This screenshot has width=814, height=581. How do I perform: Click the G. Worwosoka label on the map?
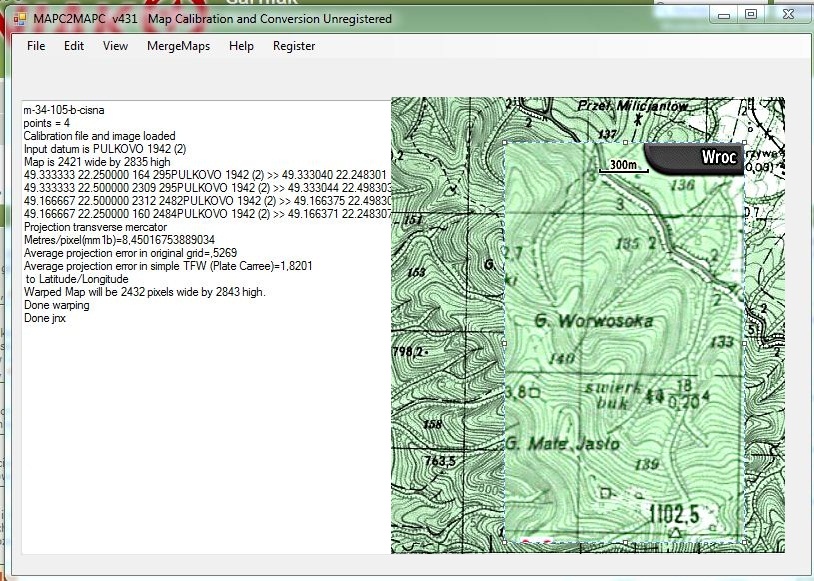[x=593, y=321]
